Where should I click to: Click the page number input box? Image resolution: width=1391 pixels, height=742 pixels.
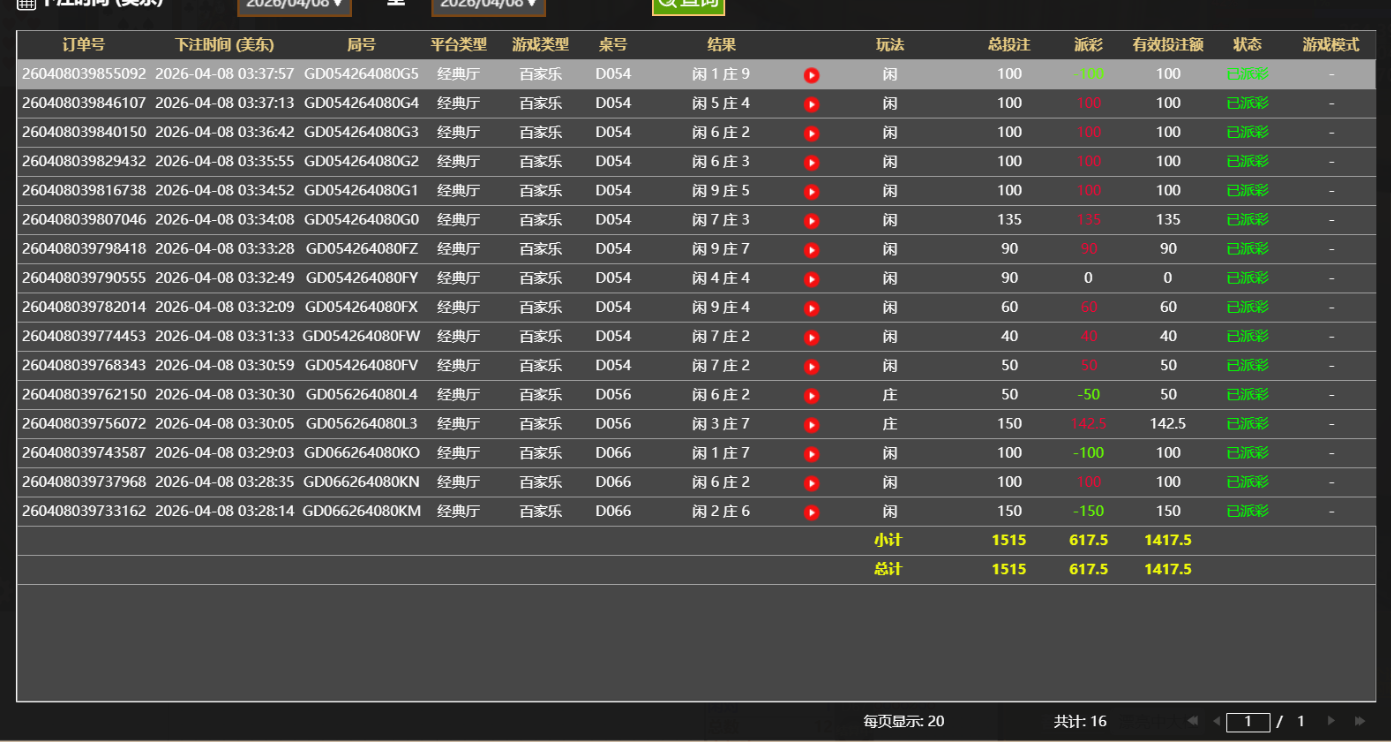coord(1247,720)
